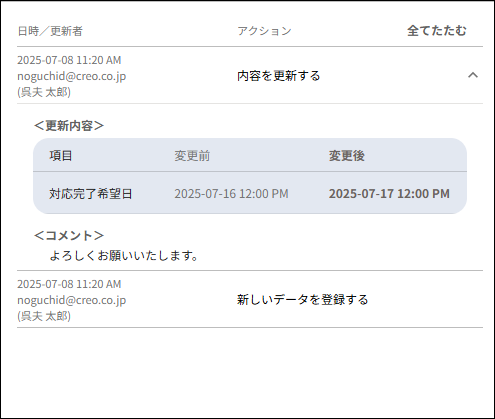Click the 変更後 table header

coord(347,156)
